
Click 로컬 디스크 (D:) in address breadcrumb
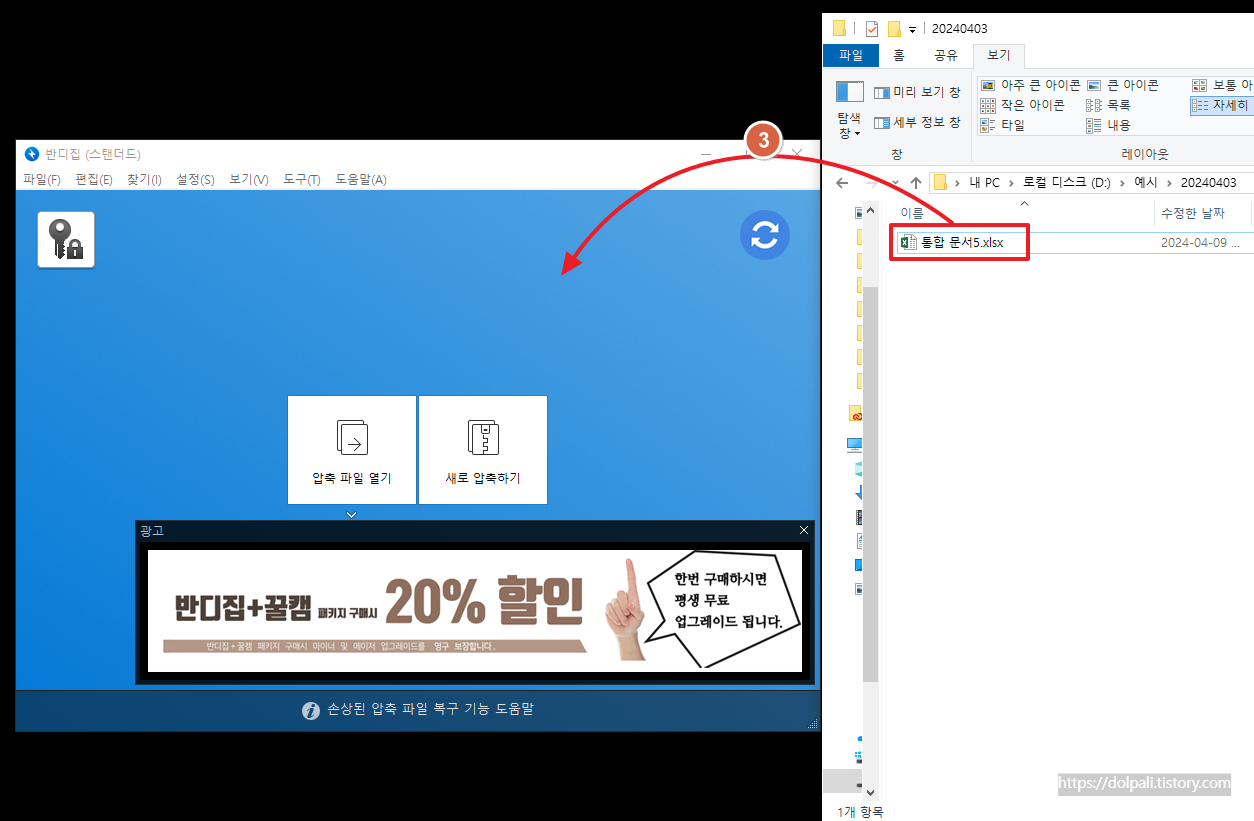[x=1065, y=183]
